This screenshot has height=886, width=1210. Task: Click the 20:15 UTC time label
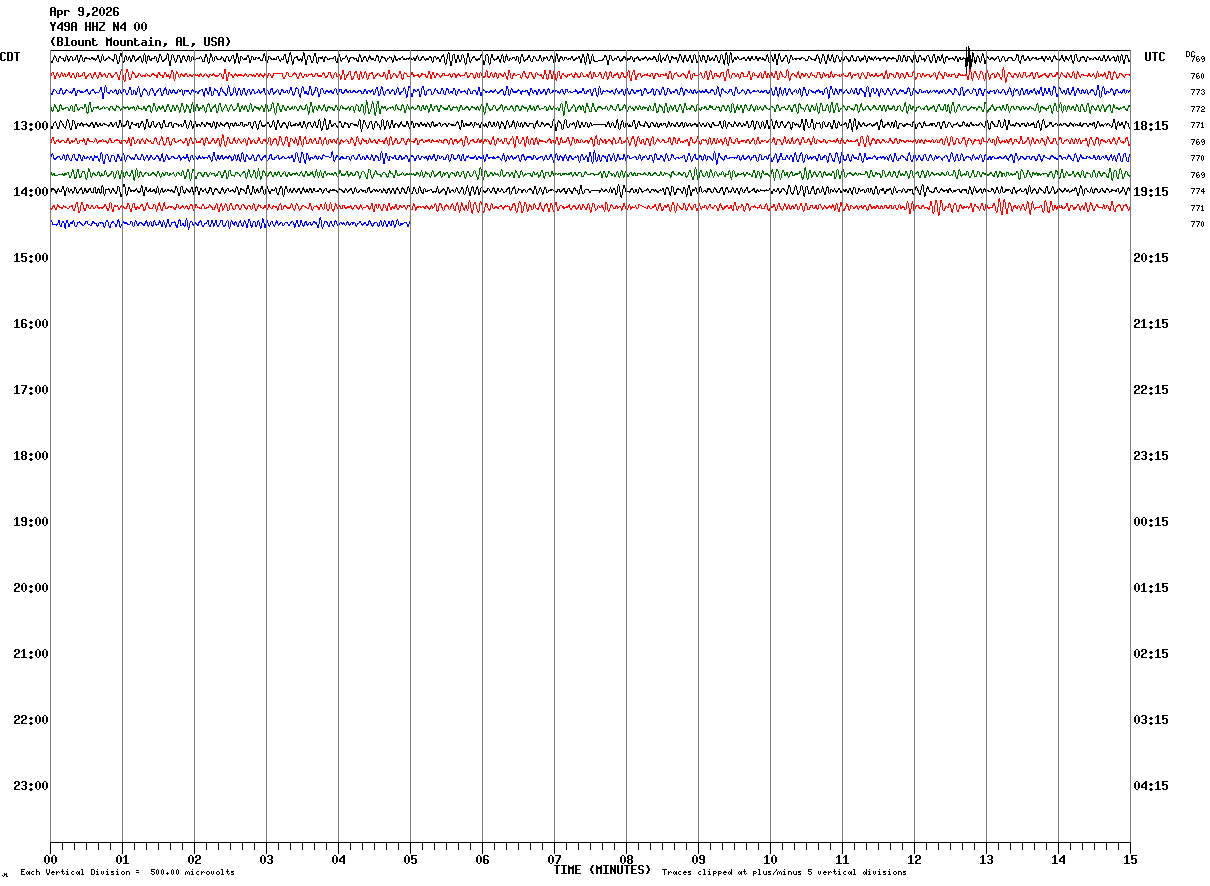pyautogui.click(x=1151, y=258)
